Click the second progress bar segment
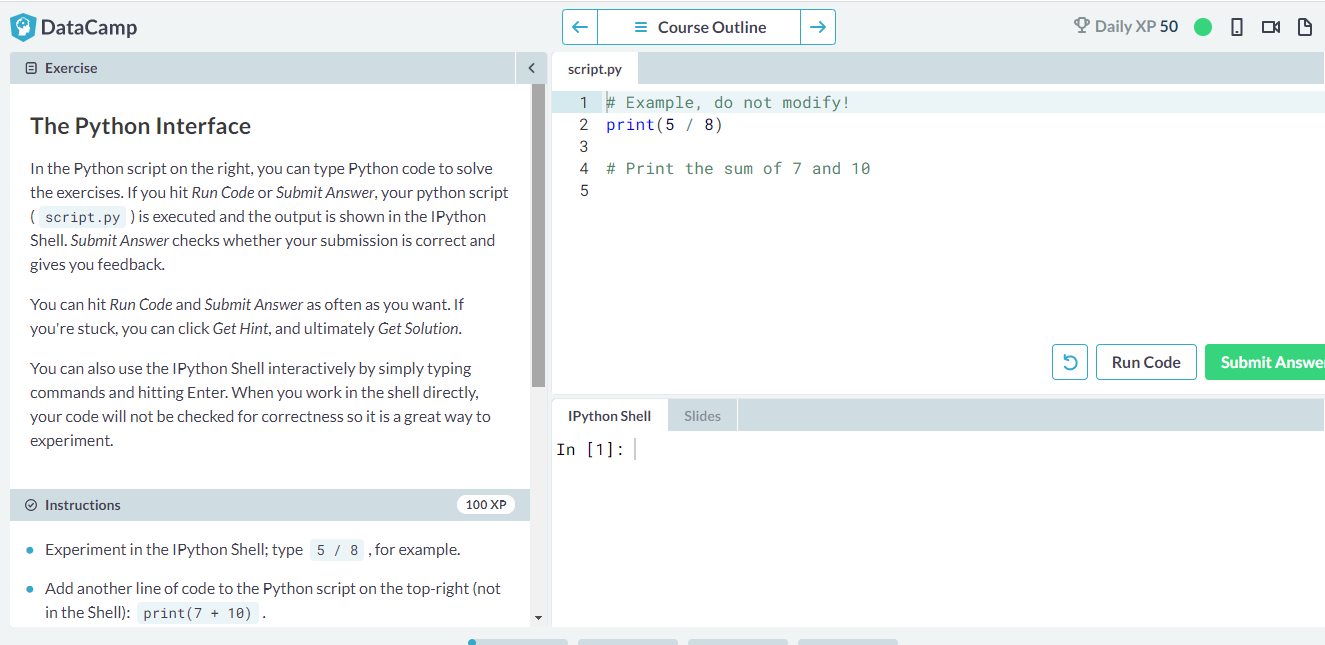This screenshot has height=645, width=1325. pyautogui.click(x=627, y=642)
